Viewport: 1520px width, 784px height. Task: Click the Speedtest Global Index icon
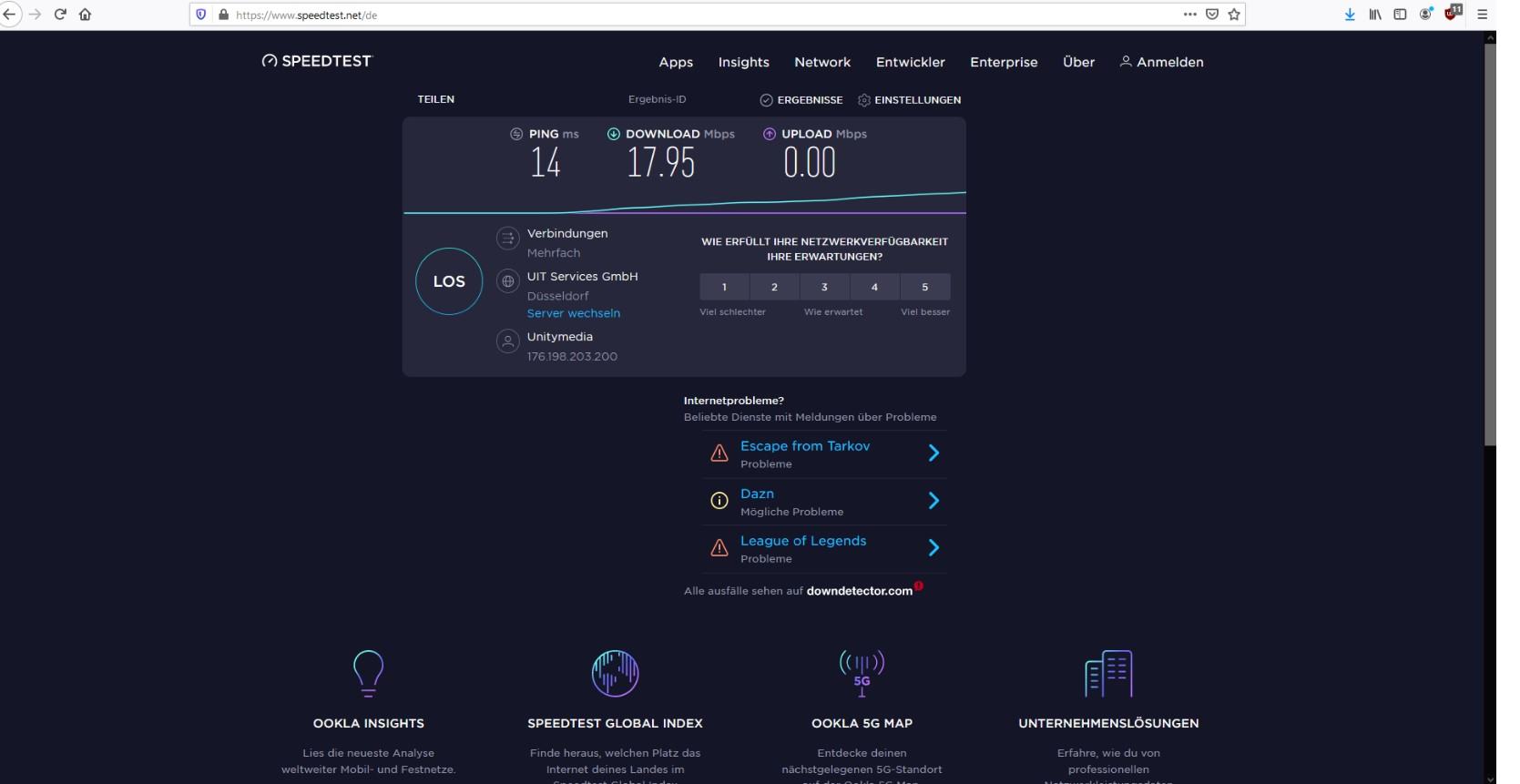tap(615, 674)
